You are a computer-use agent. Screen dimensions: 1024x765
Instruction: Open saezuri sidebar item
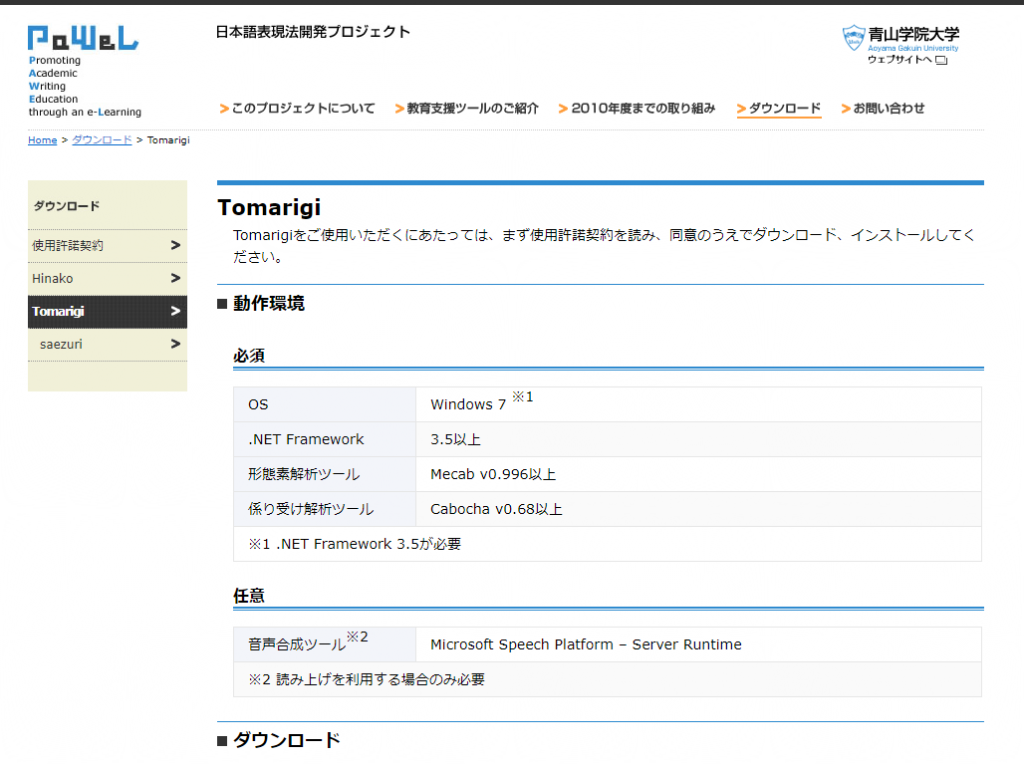(x=107, y=344)
